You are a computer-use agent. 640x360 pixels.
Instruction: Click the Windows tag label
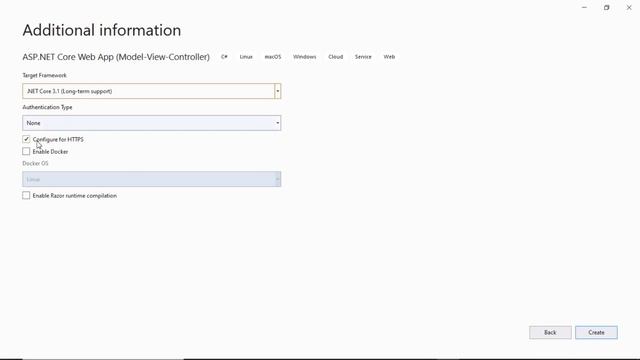tap(304, 57)
